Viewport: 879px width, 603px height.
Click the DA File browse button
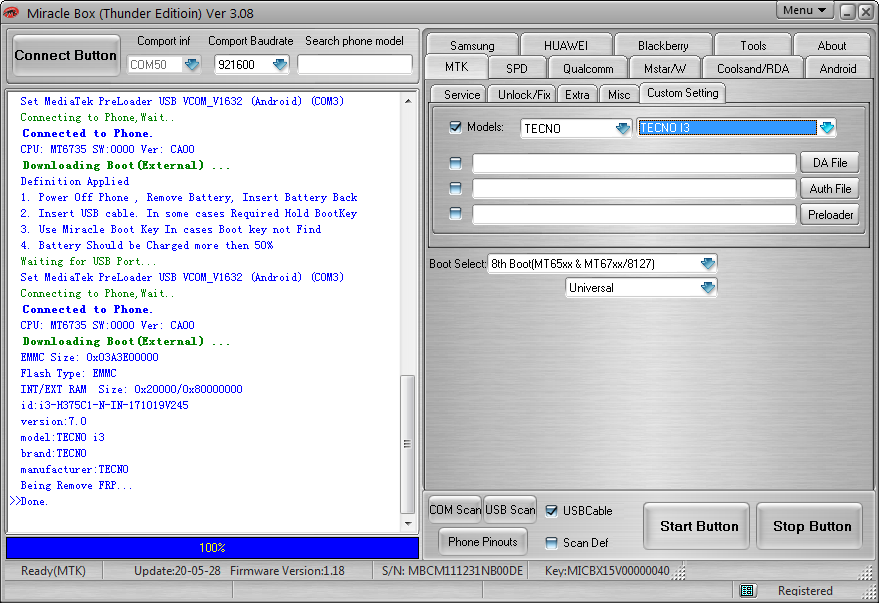tap(830, 163)
